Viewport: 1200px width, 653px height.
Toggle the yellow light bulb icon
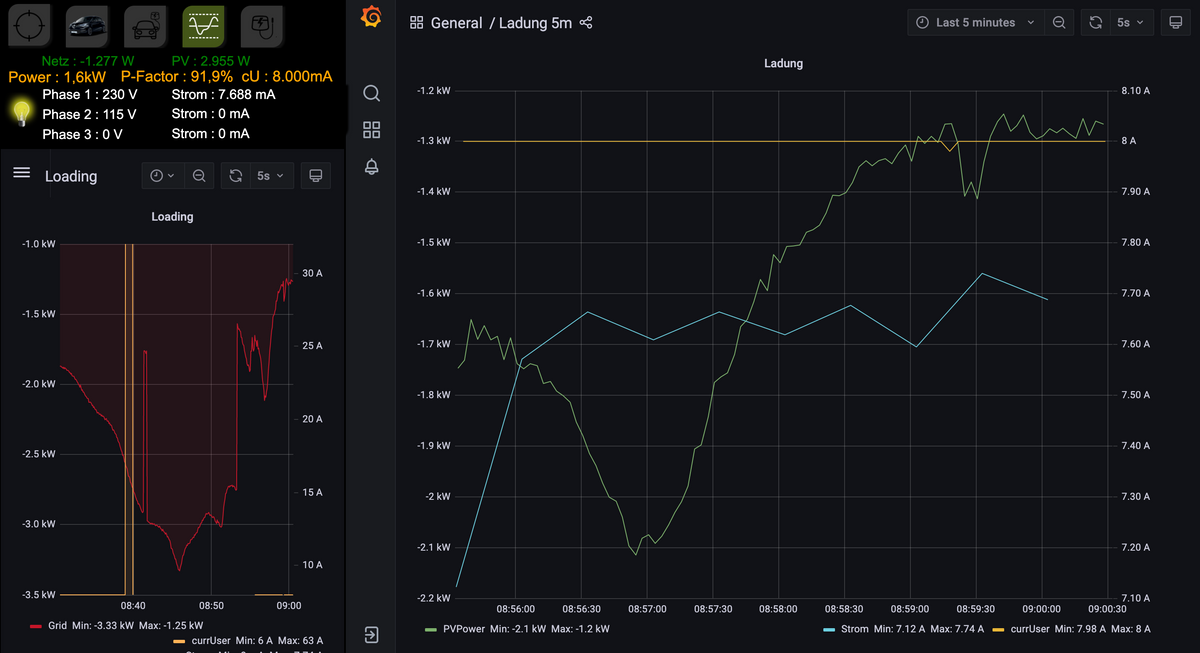pyautogui.click(x=21, y=112)
